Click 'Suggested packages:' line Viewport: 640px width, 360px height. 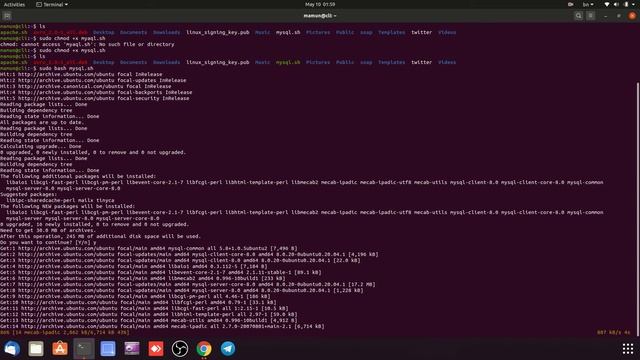coord(29,194)
